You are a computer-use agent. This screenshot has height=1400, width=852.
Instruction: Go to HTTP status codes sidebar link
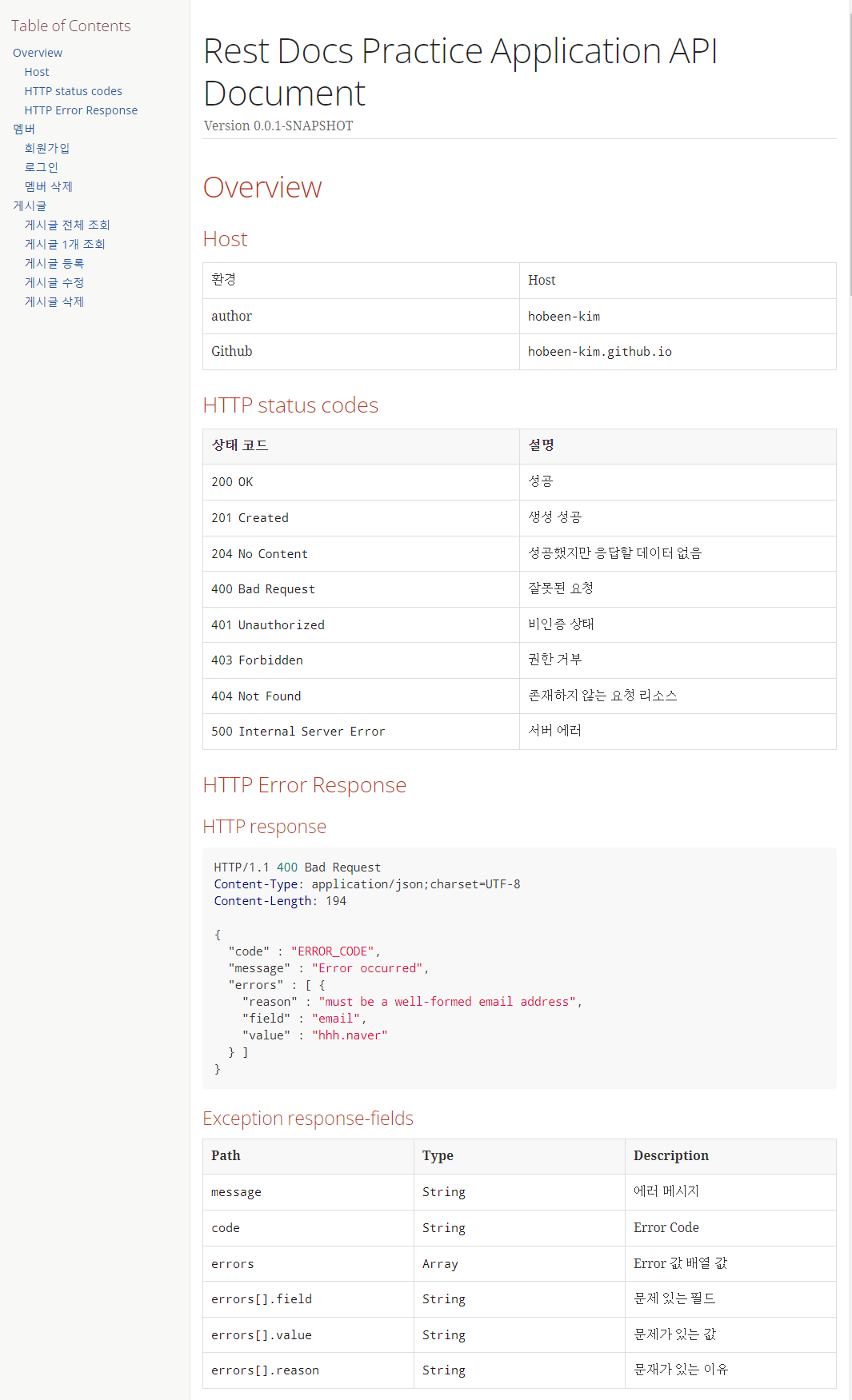(x=73, y=91)
